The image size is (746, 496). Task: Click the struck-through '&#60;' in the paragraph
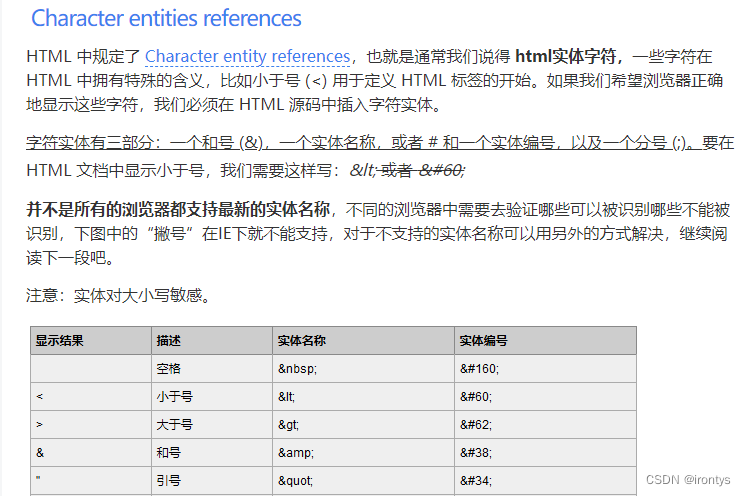tap(442, 170)
